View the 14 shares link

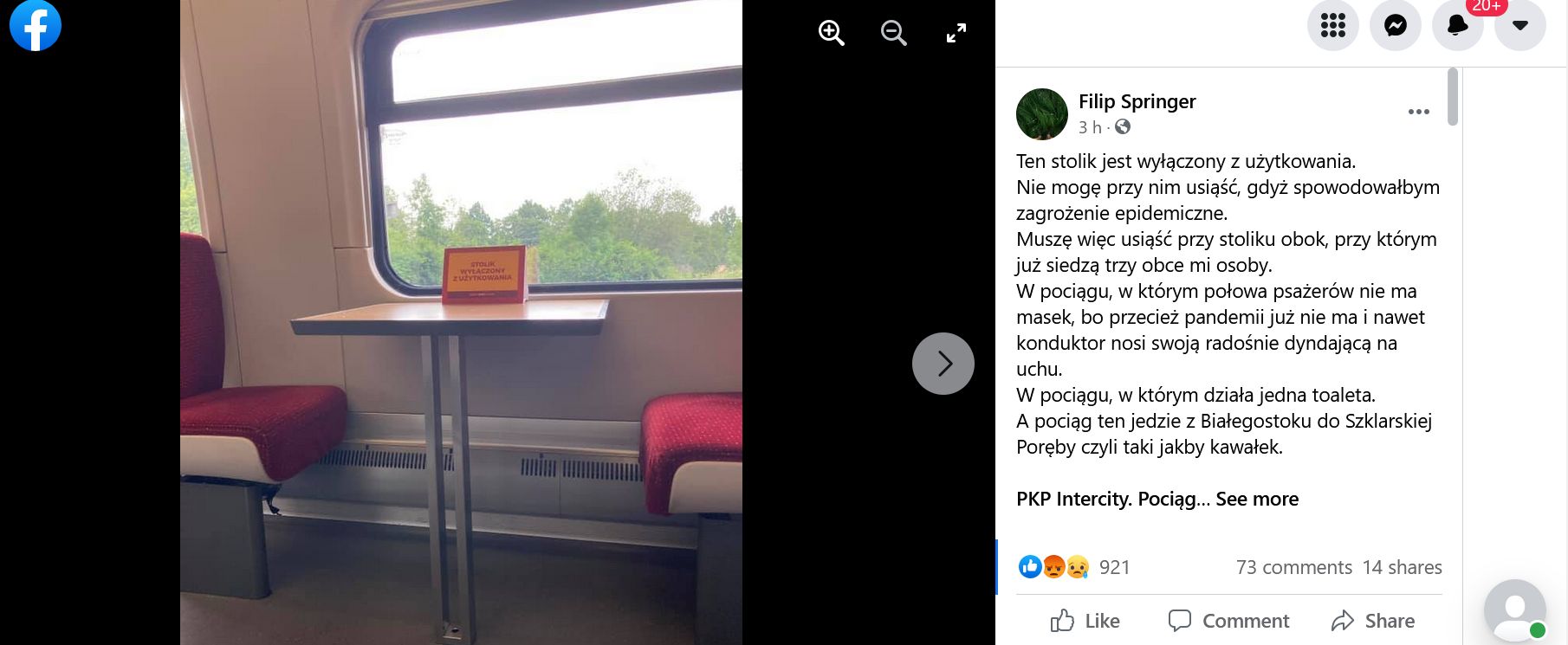(x=1402, y=567)
